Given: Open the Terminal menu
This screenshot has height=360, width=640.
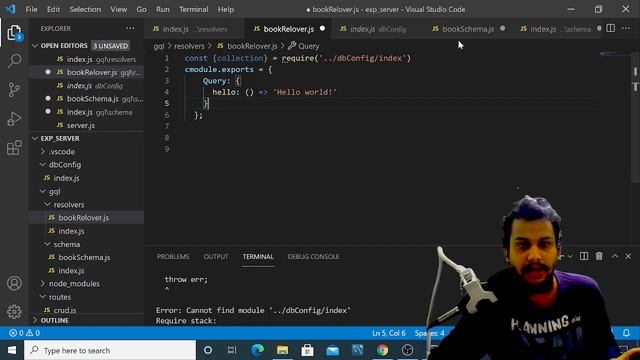Looking at the screenshot, I should pos(193,9).
